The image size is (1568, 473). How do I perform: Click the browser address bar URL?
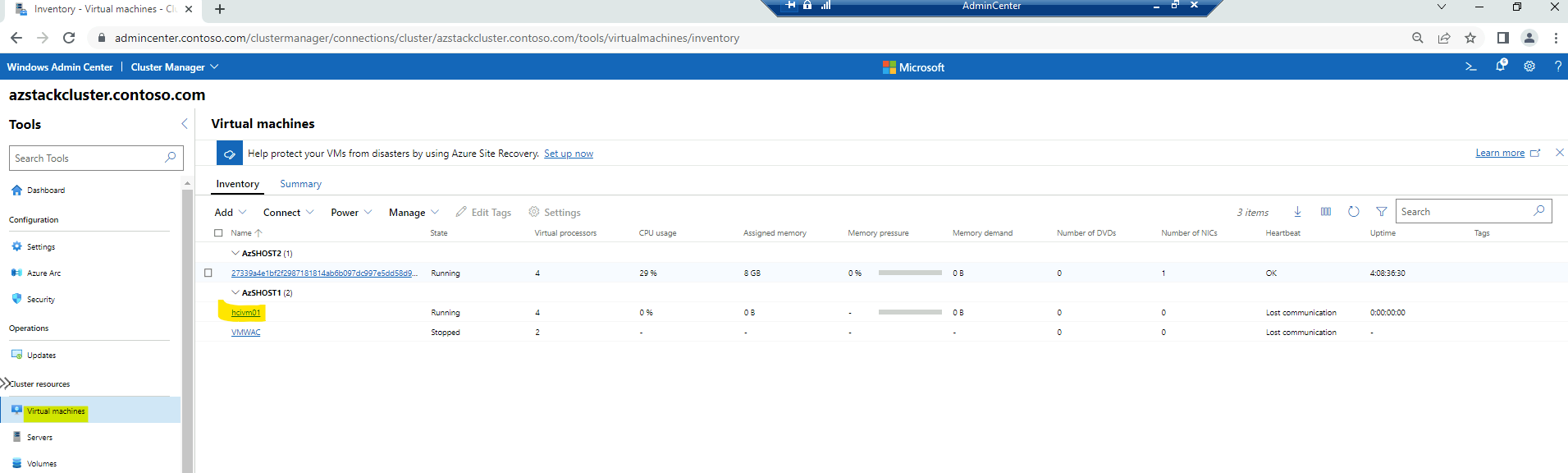pyautogui.click(x=427, y=38)
